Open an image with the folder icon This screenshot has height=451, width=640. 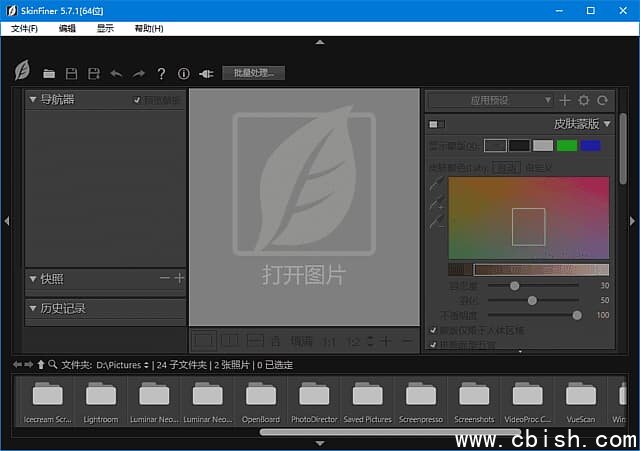point(49,73)
